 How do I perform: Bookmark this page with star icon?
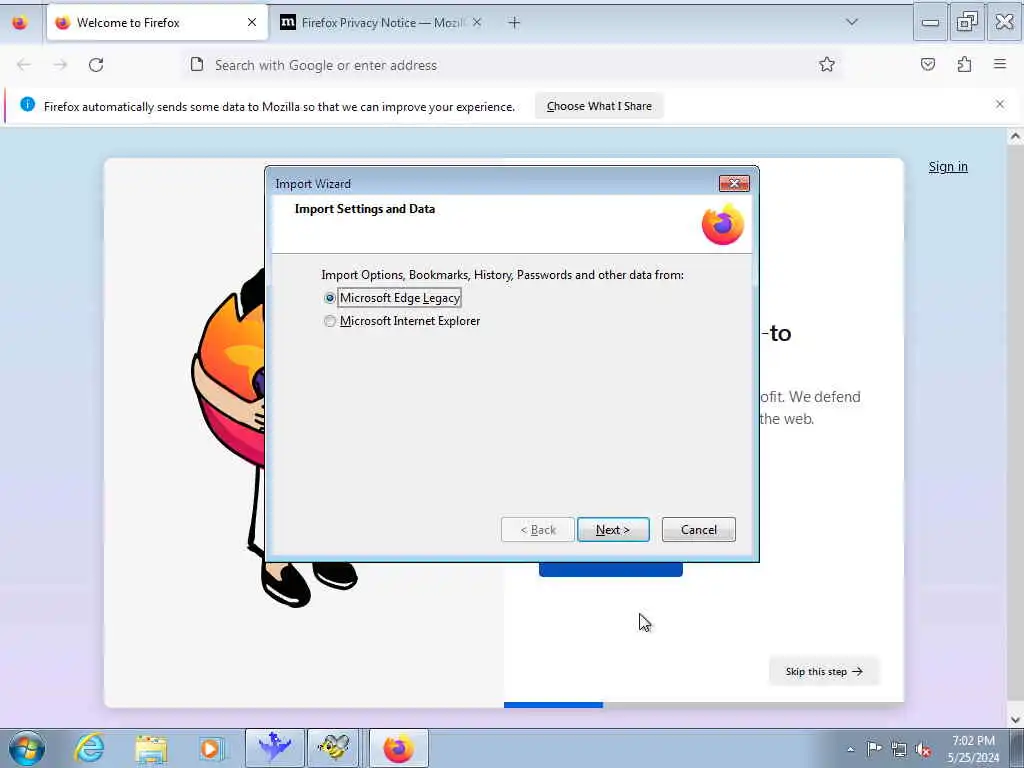(x=827, y=64)
